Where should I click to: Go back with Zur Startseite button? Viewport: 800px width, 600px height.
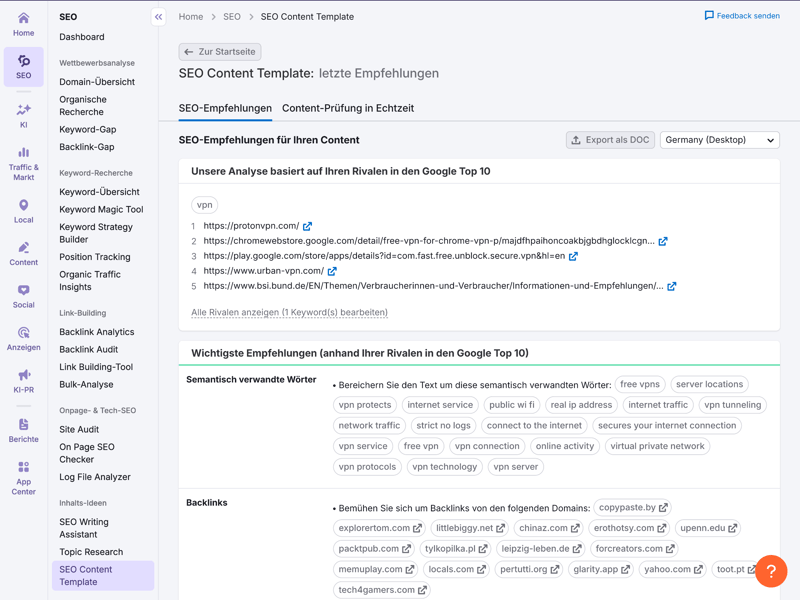tap(220, 52)
